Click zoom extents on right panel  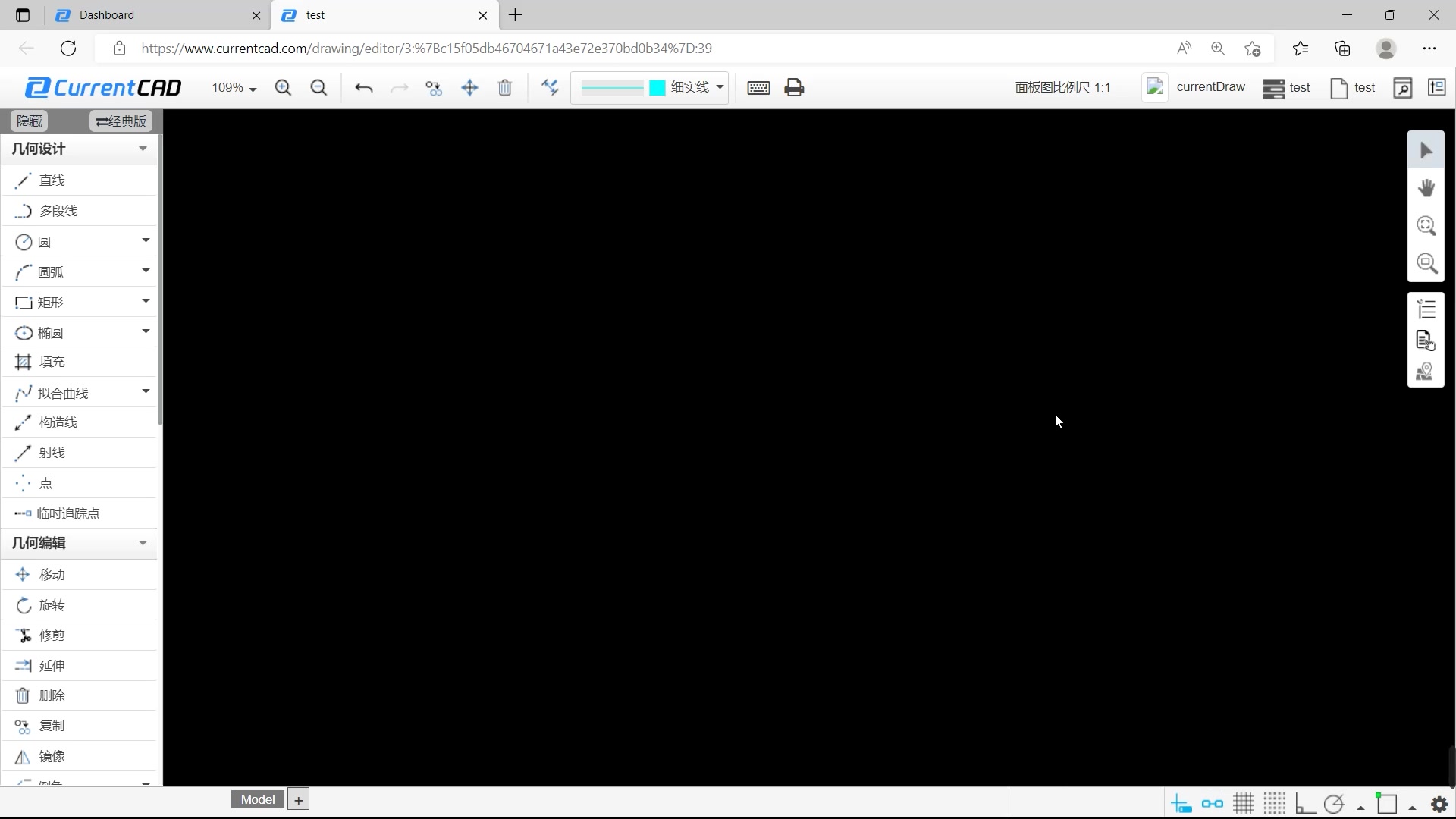coord(1426,226)
